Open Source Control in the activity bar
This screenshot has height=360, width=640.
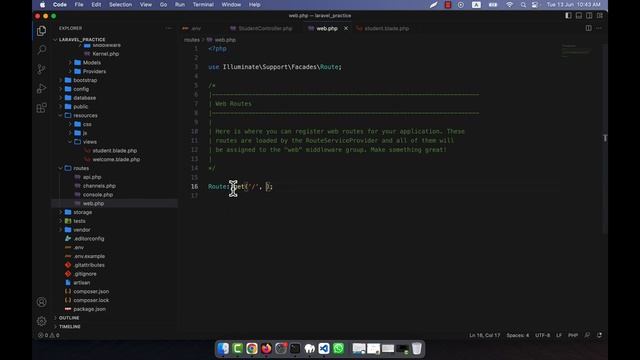coord(41,69)
